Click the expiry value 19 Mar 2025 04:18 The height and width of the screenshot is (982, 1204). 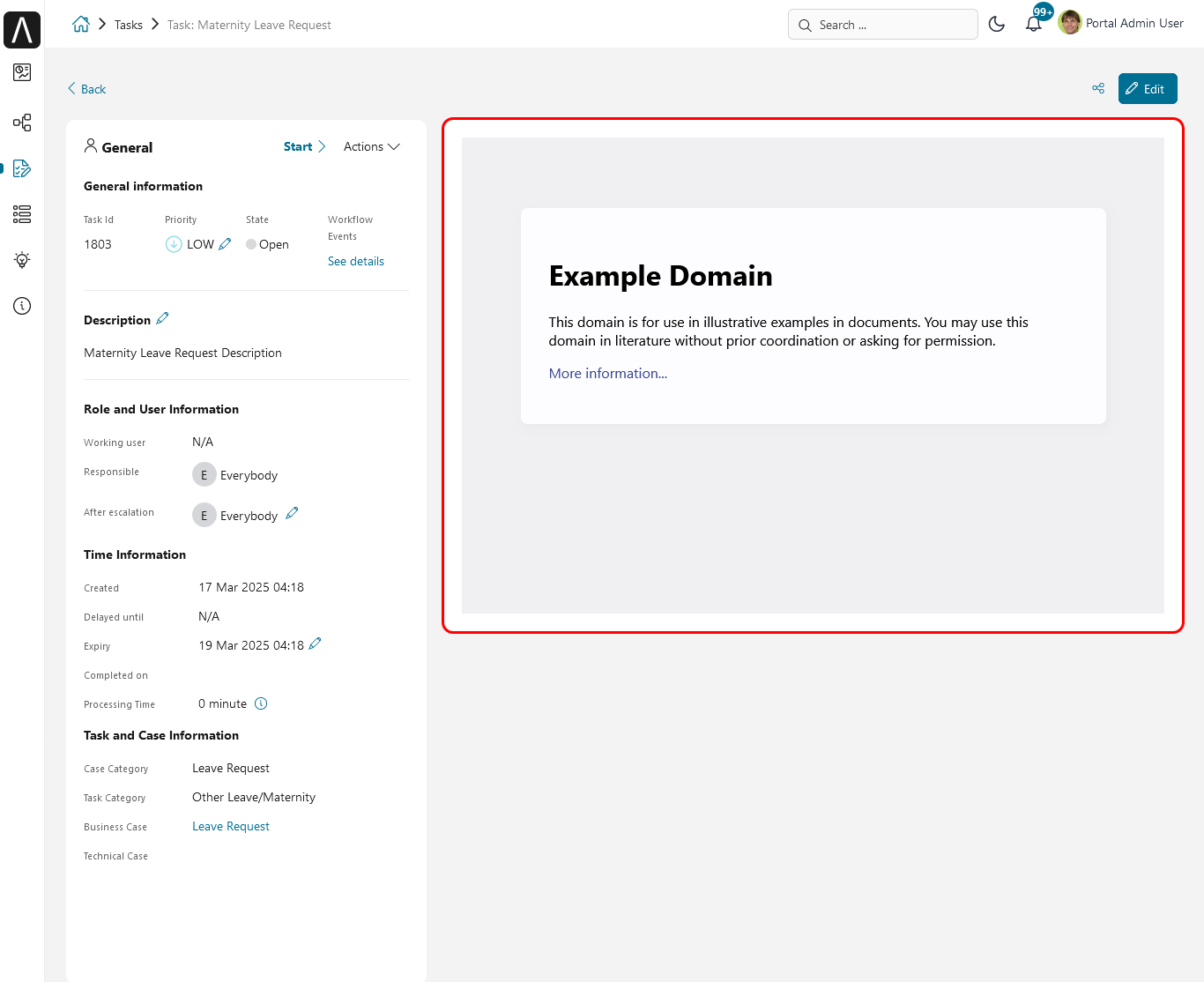tap(251, 645)
